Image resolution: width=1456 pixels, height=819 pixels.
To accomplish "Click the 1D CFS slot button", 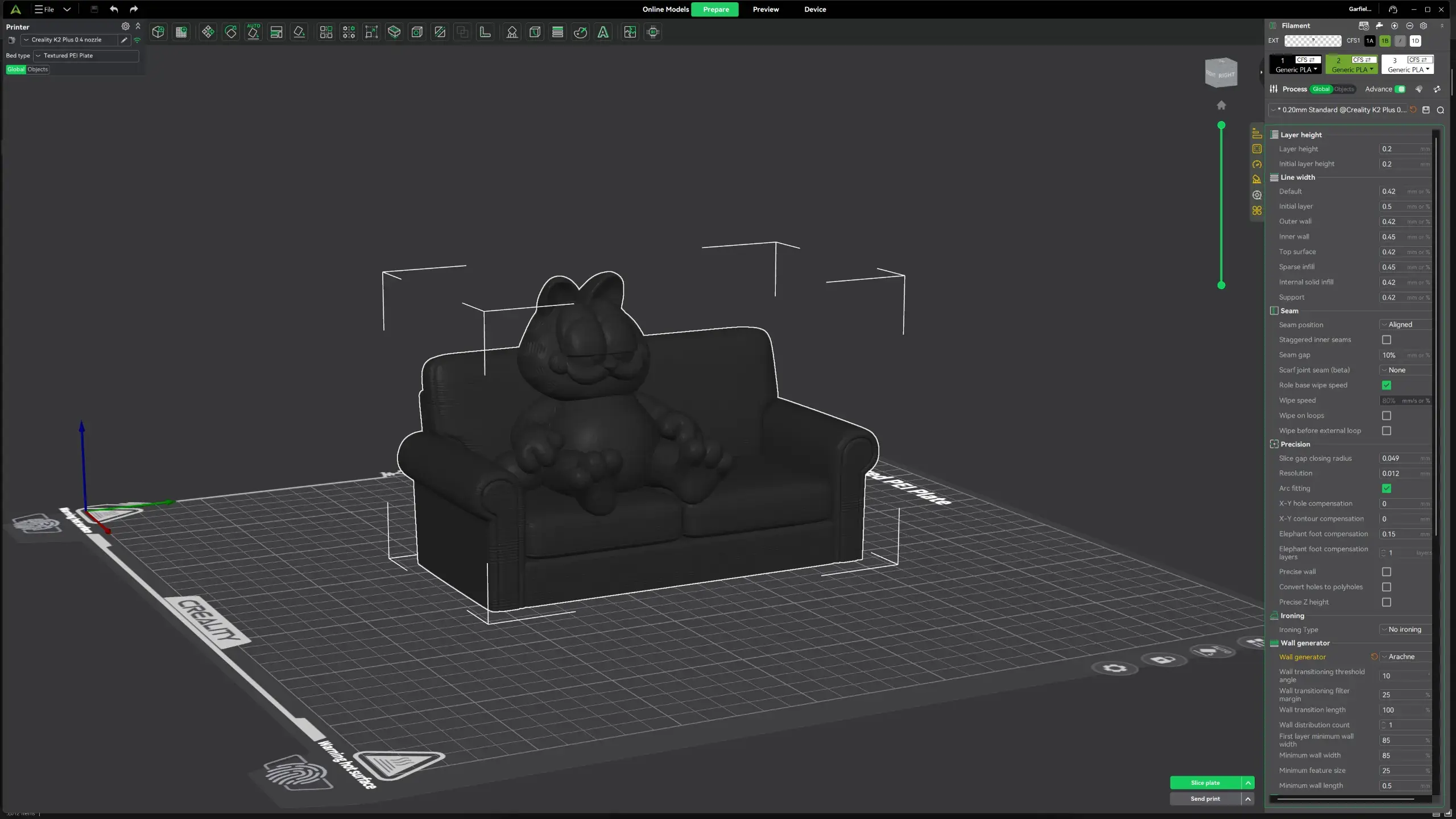I will 1415,41.
